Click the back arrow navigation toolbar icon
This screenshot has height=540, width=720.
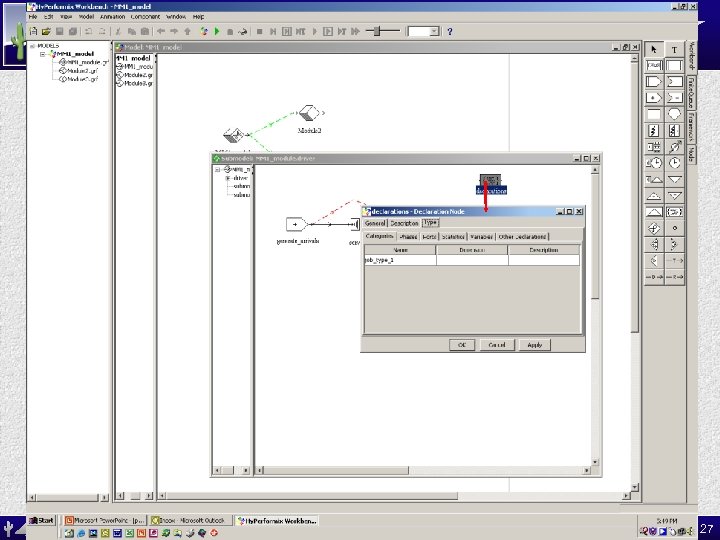coord(161,31)
